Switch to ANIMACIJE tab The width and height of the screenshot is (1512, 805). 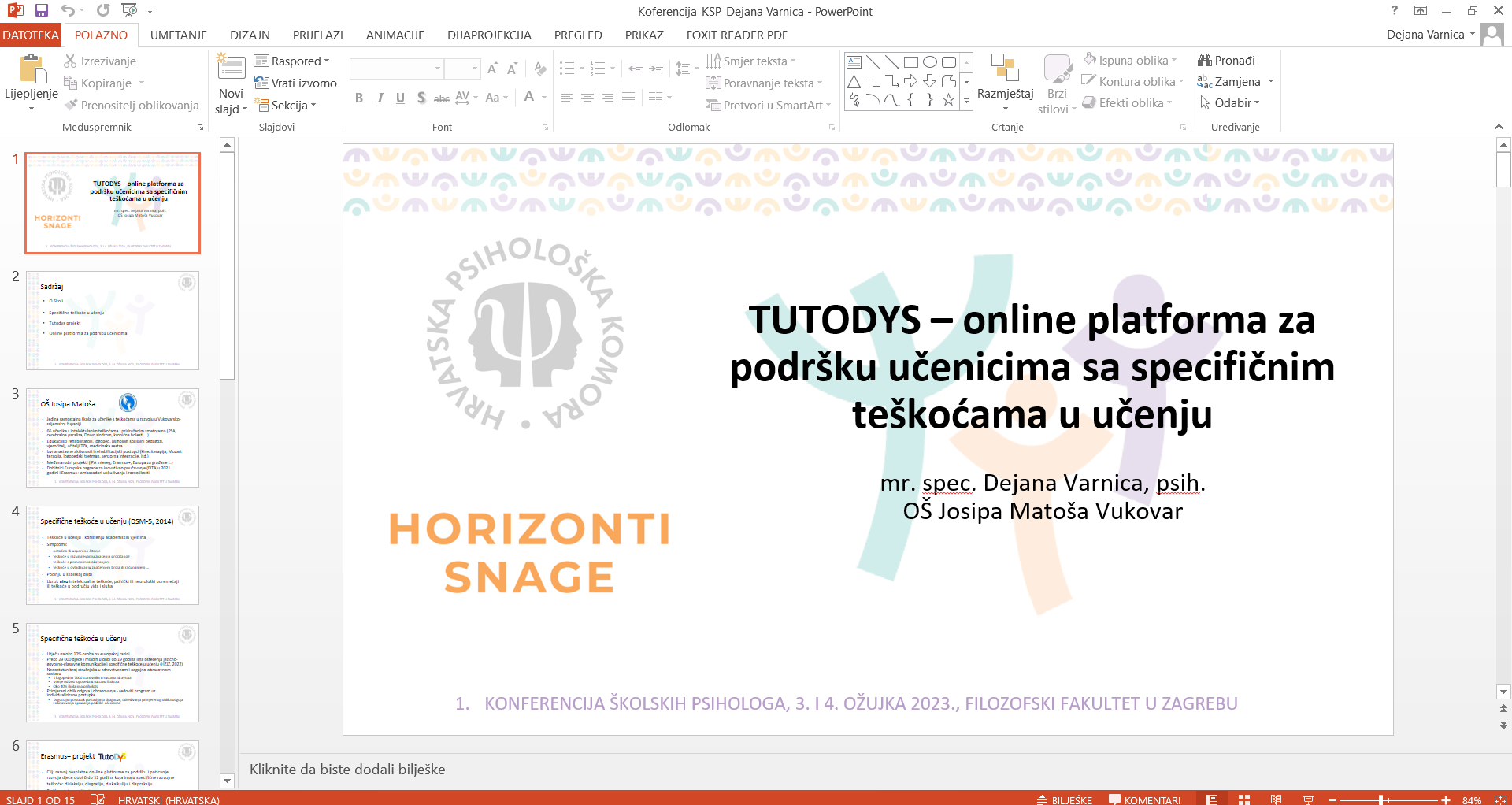click(x=395, y=35)
